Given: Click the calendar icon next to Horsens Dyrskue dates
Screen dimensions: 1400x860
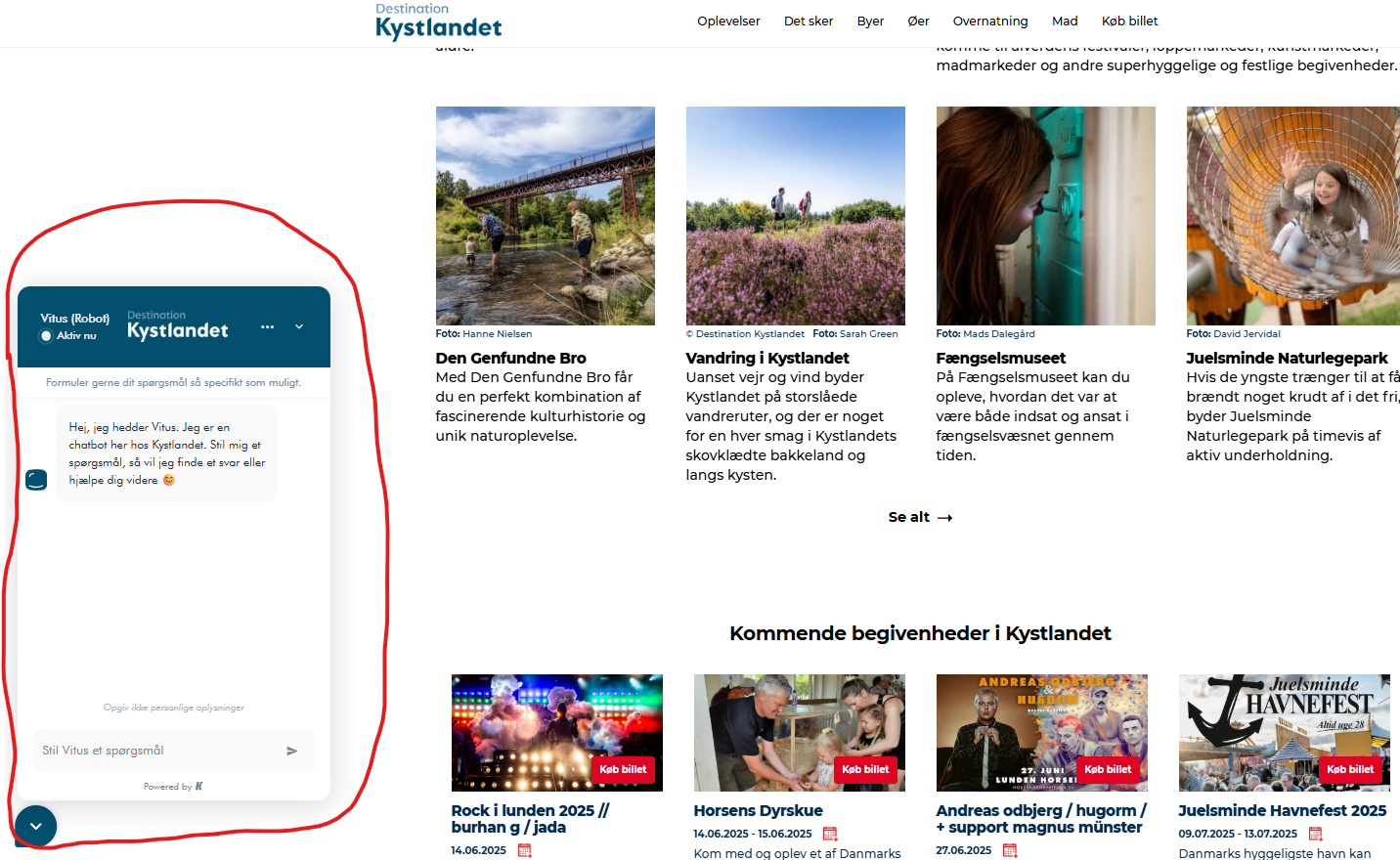Looking at the screenshot, I should pyautogui.click(x=830, y=834).
